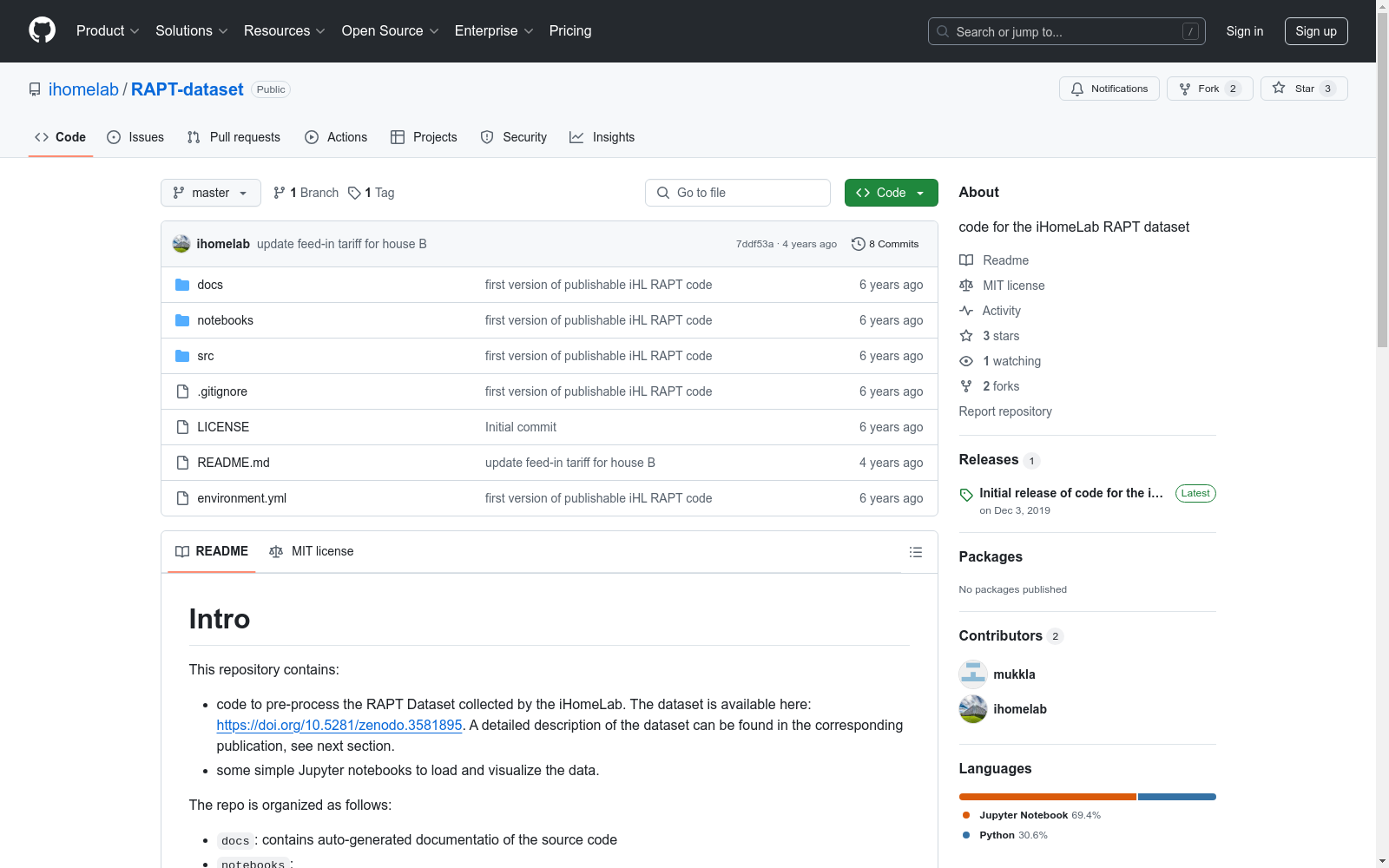This screenshot has width=1389, height=868.
Task: Click the src folder icon
Action: 182,356
